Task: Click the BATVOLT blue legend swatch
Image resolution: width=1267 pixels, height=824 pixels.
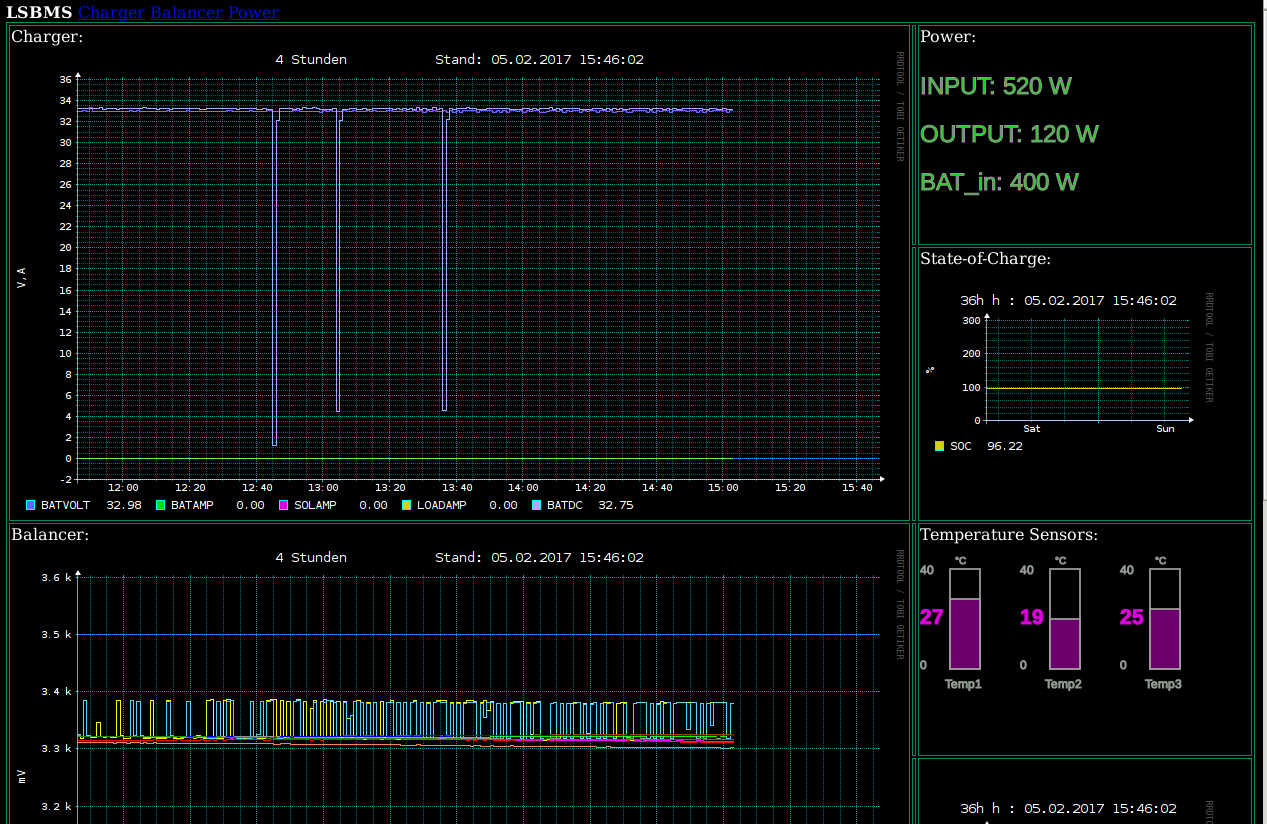Action: tap(31, 506)
